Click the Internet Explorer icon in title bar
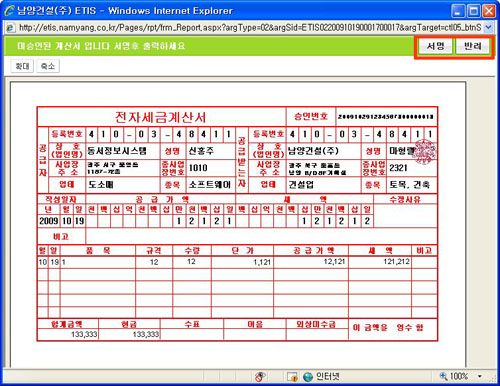 (x=9, y=10)
